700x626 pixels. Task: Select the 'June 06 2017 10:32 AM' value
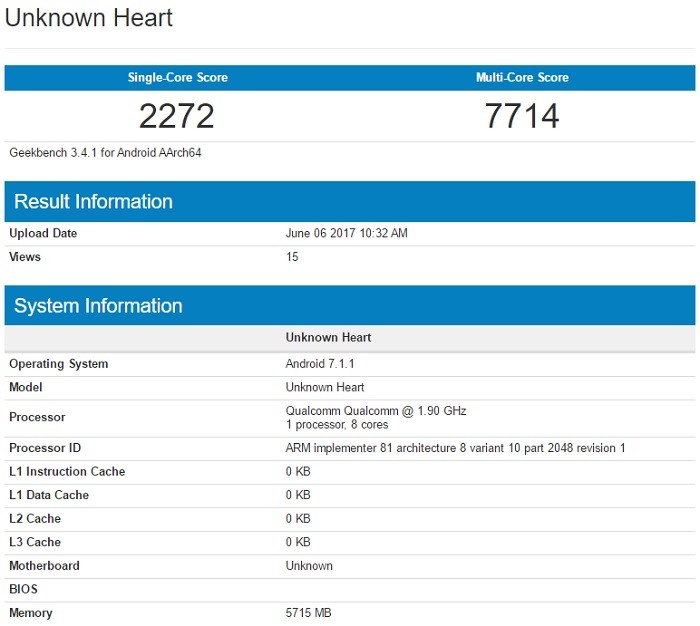(x=346, y=233)
